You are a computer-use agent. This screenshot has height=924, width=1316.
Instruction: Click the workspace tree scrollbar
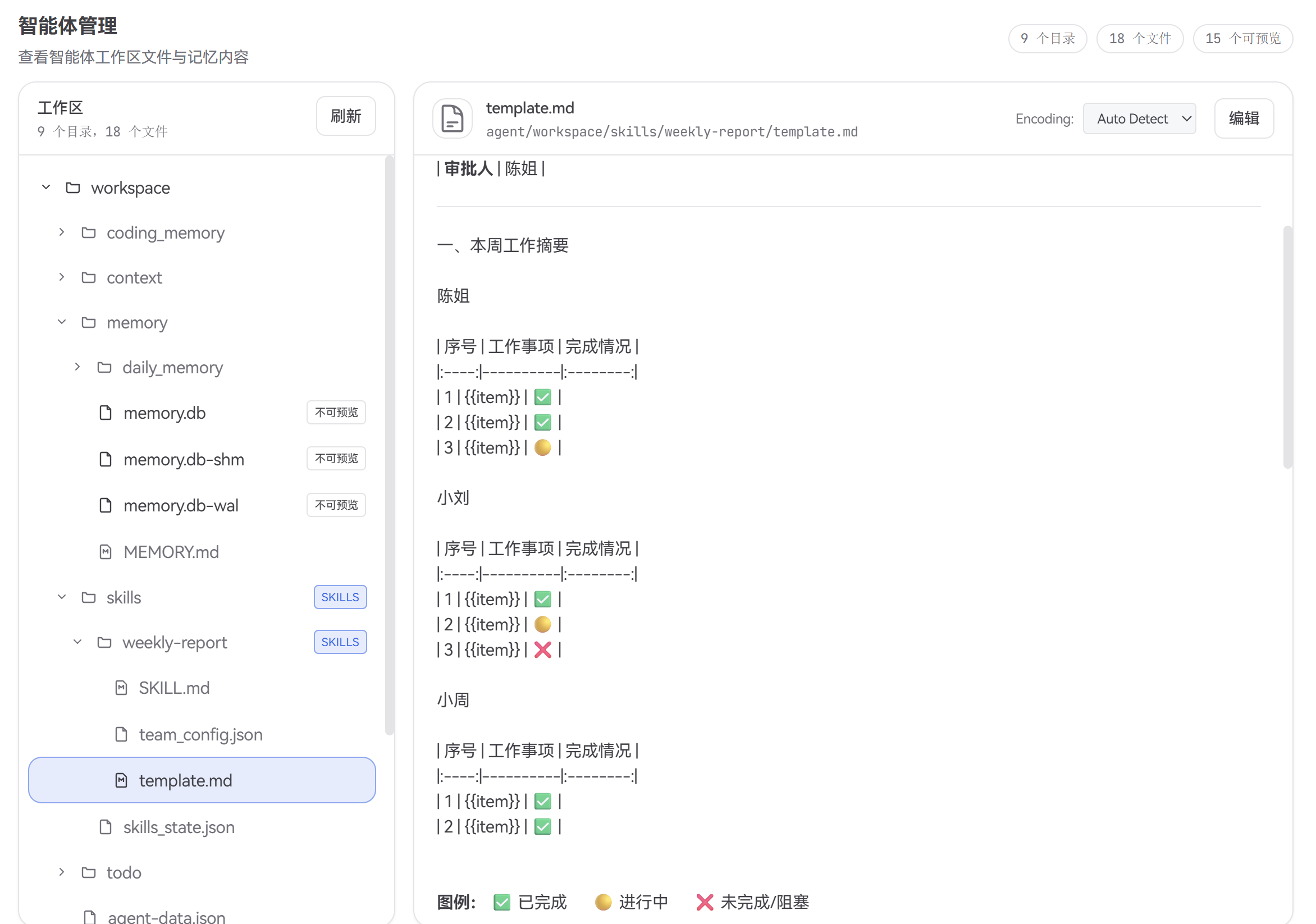tap(390, 445)
